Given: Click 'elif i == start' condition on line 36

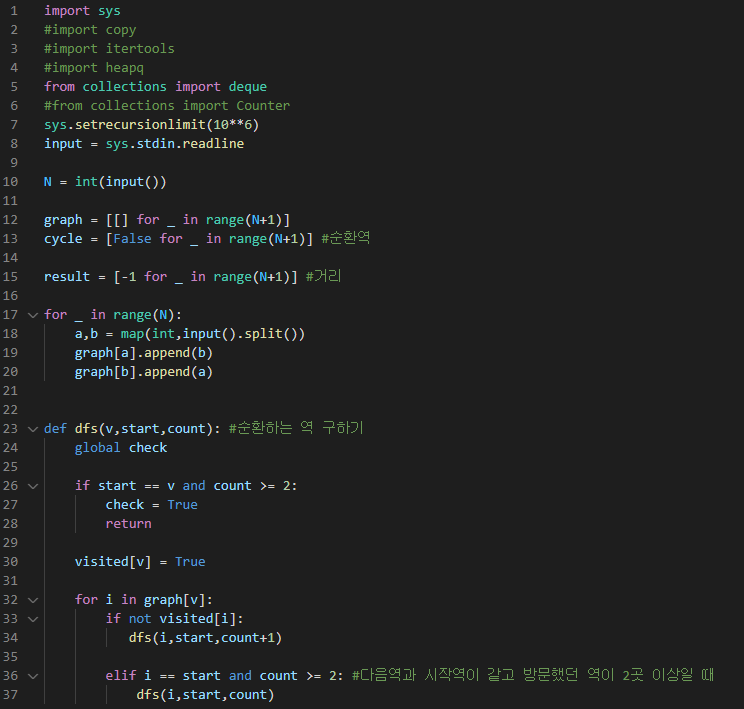Looking at the screenshot, I should tap(163, 675).
